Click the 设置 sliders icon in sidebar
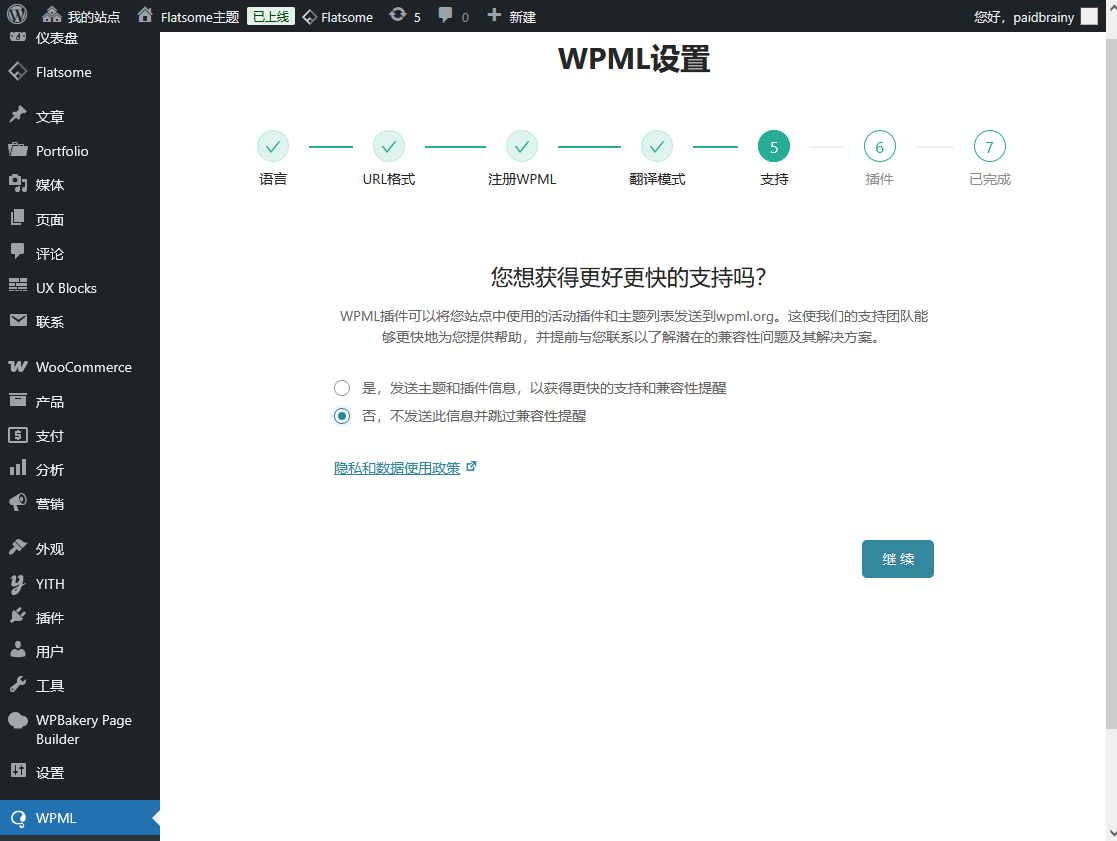Screen dimensions: 1117x841 18,771
